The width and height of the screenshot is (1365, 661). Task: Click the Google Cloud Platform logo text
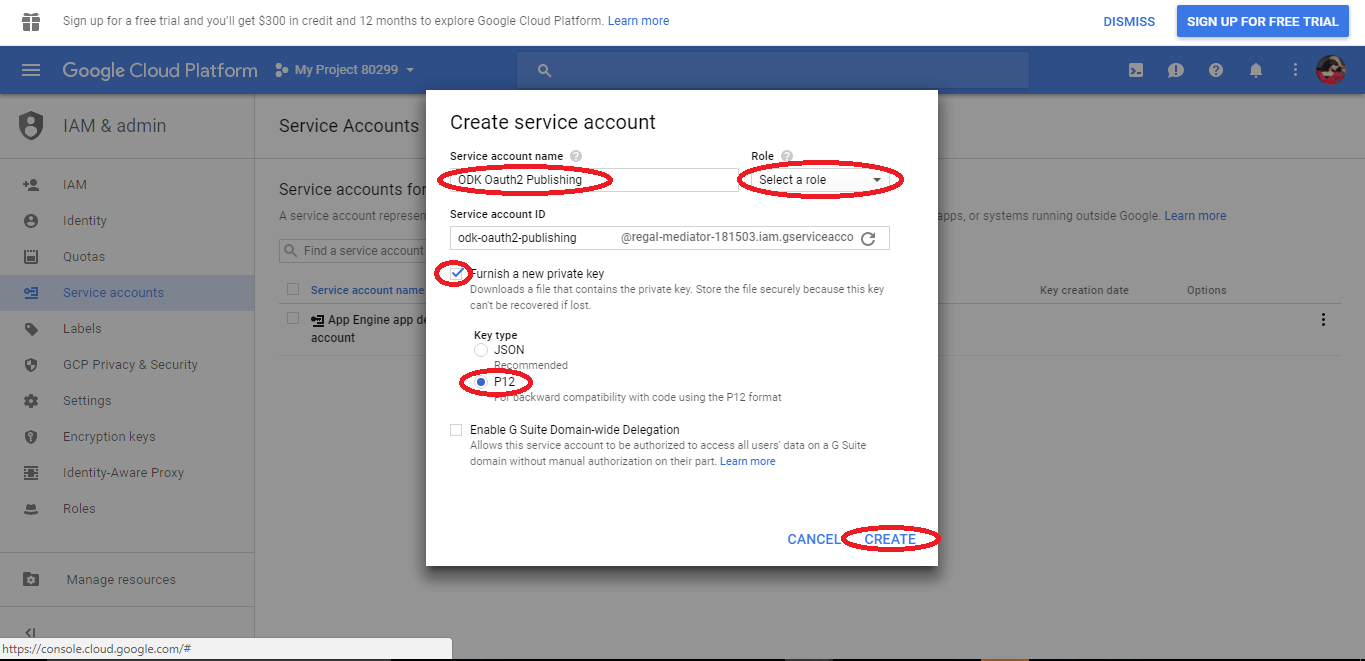click(x=160, y=70)
